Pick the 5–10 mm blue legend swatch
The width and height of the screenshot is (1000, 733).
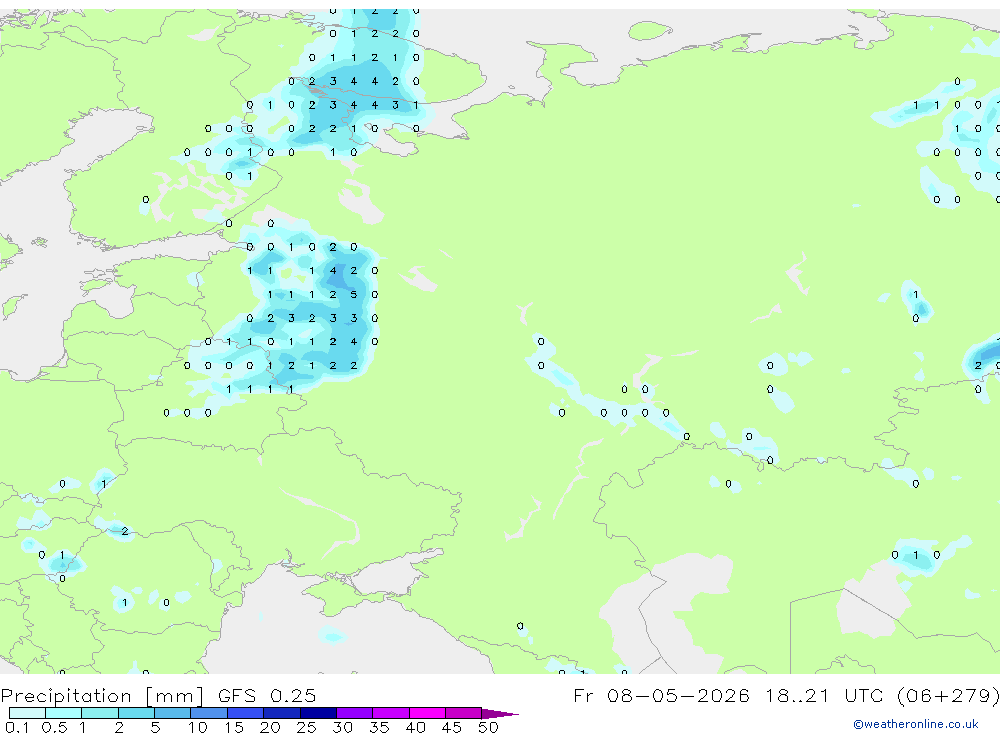173,713
